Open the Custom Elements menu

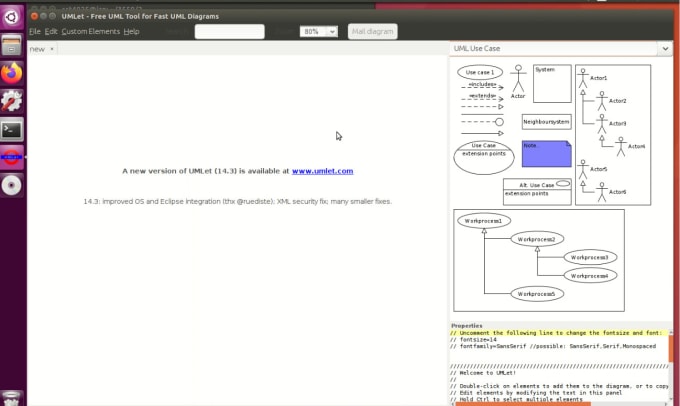[x=91, y=32]
